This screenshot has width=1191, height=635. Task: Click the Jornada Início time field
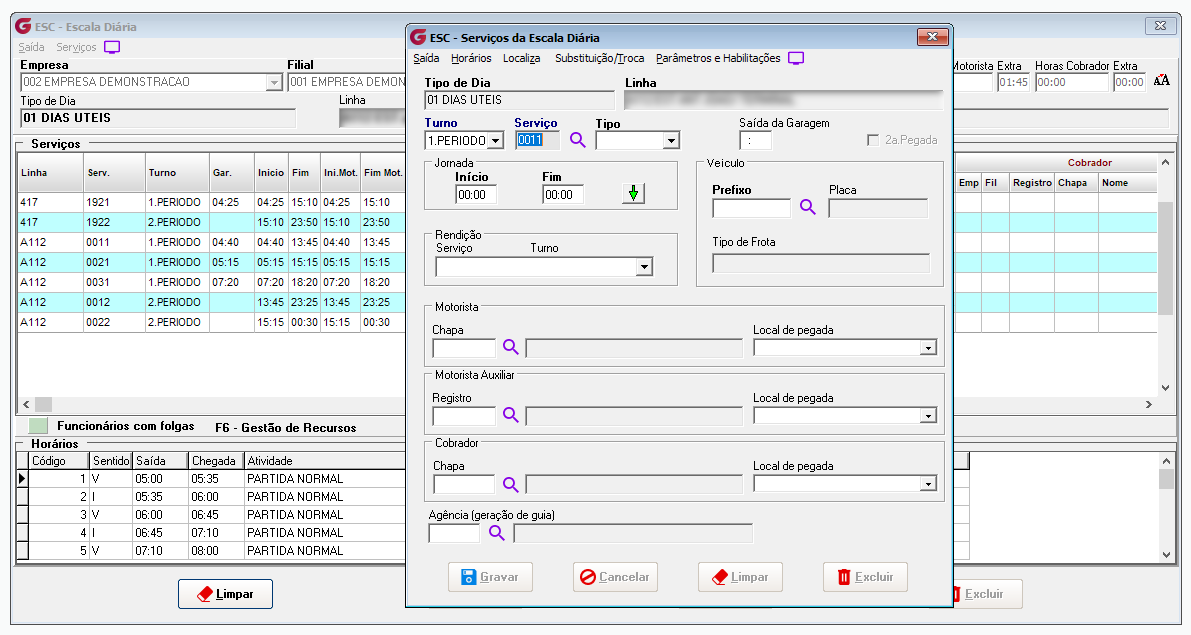(x=476, y=195)
